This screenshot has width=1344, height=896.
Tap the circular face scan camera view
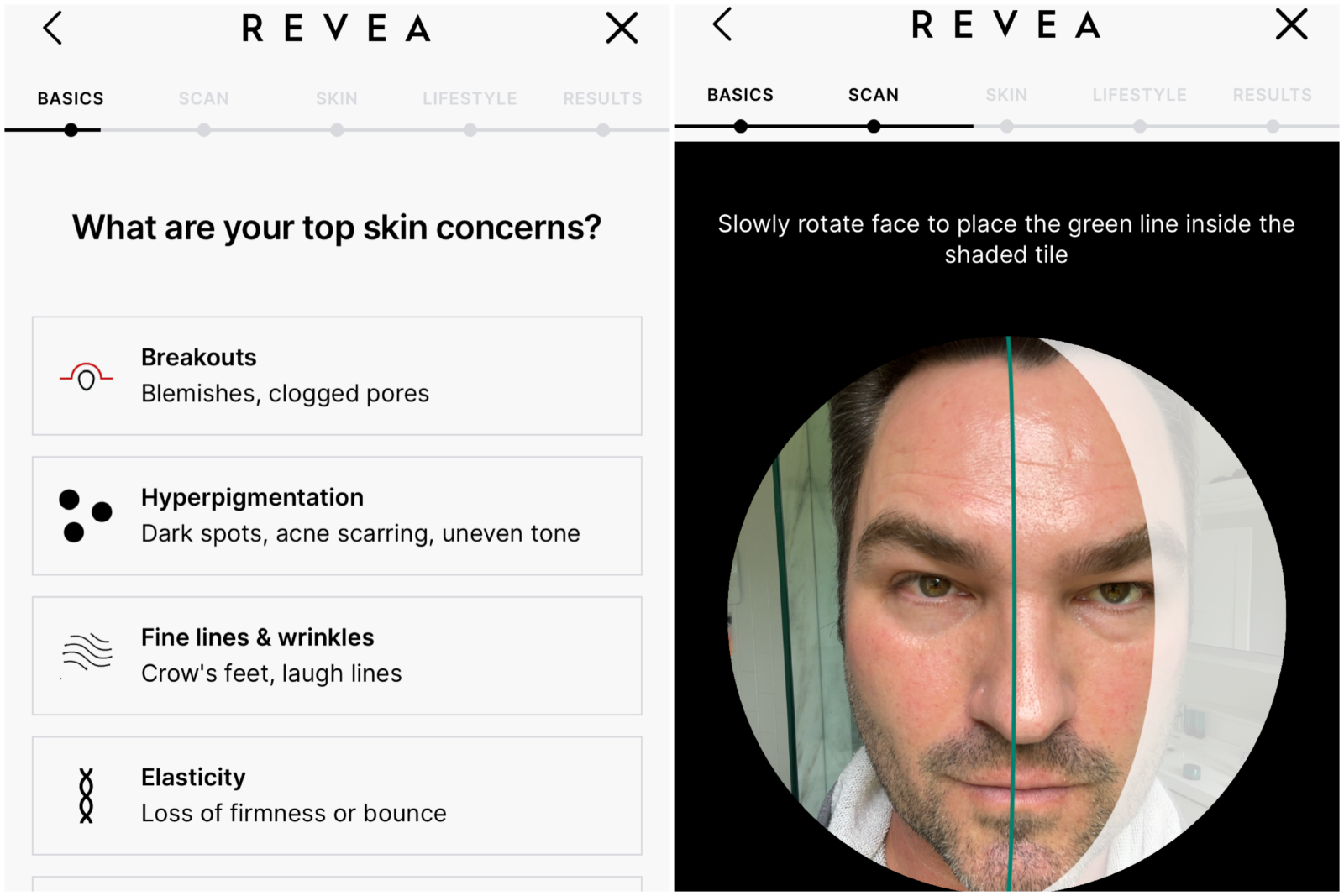tap(1006, 614)
